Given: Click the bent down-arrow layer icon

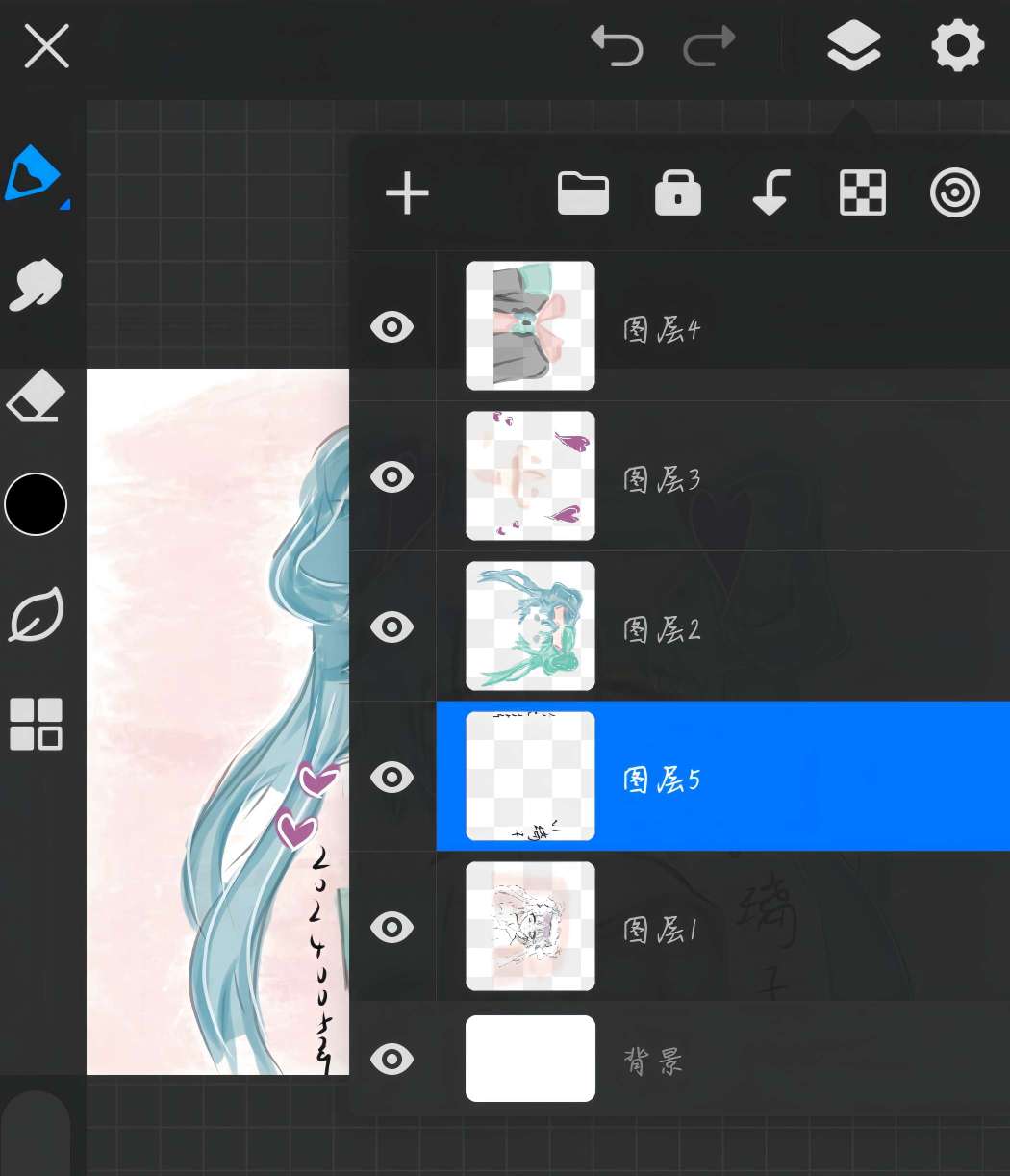Looking at the screenshot, I should [x=770, y=193].
